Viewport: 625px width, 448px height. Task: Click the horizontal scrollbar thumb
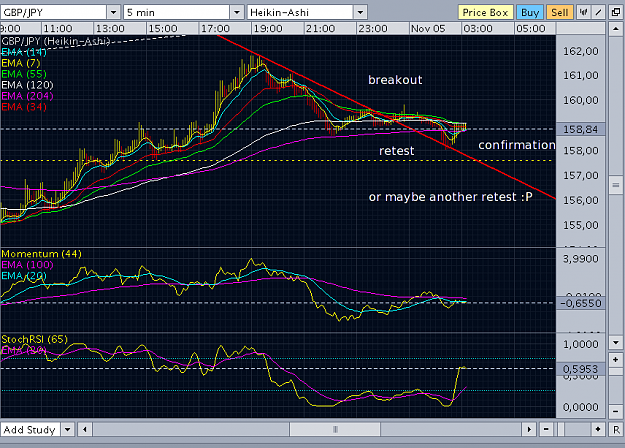pos(335,429)
